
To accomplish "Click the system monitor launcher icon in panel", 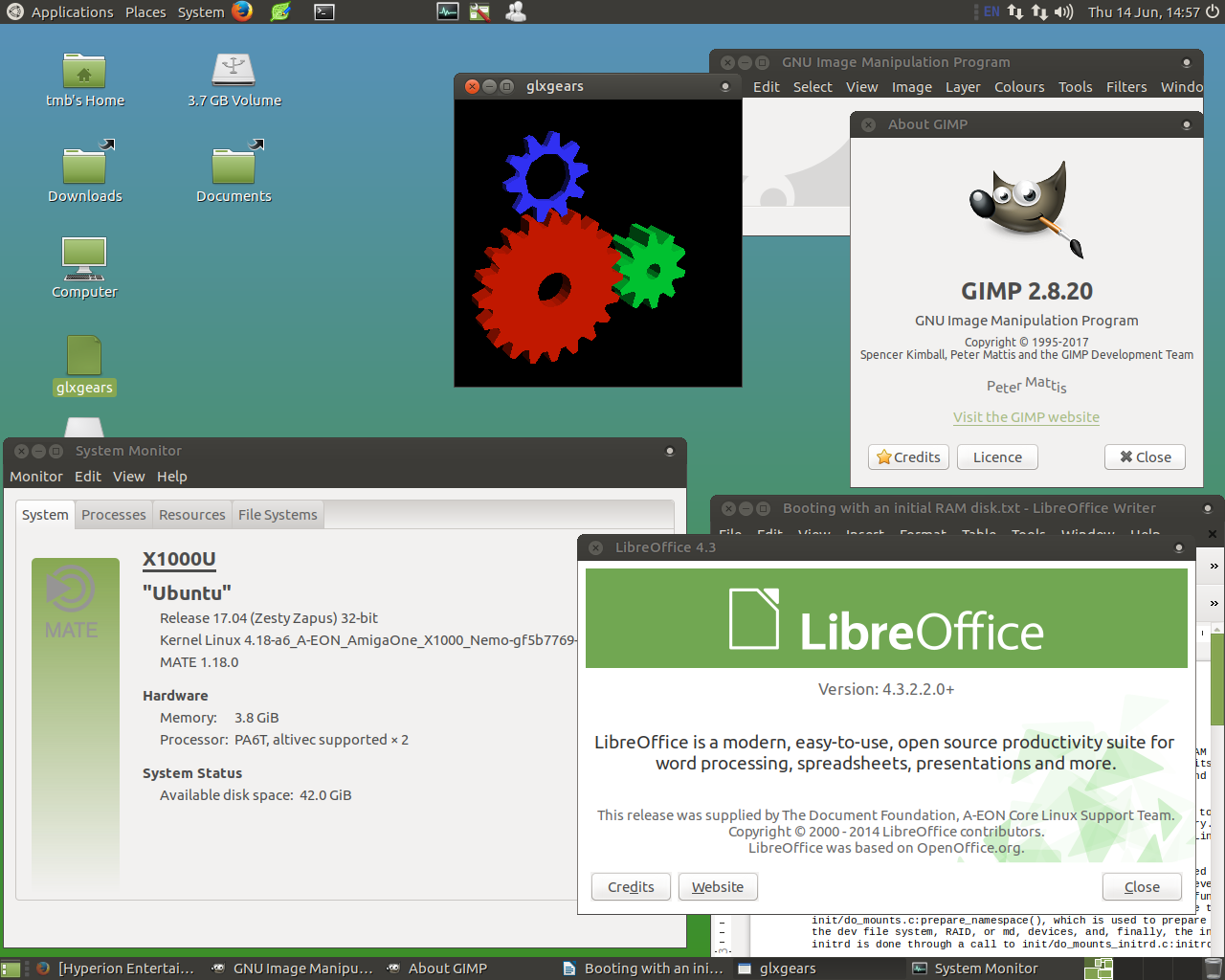I will [447, 12].
